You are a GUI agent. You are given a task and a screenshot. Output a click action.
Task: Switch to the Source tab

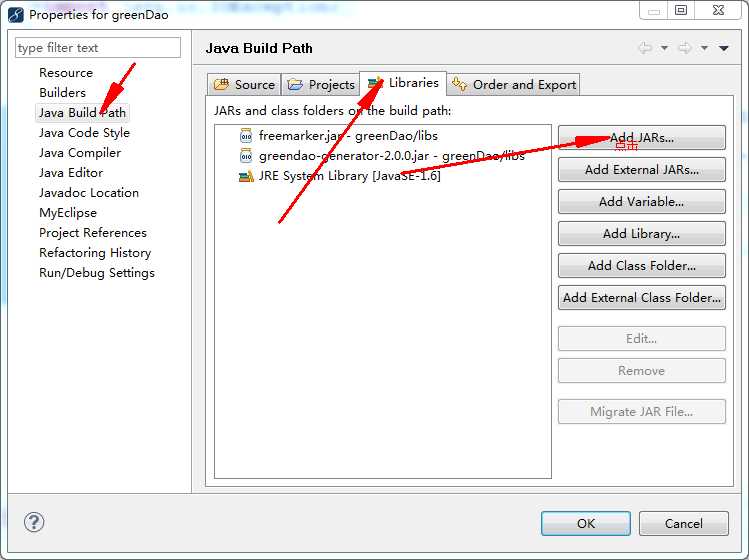tap(245, 85)
